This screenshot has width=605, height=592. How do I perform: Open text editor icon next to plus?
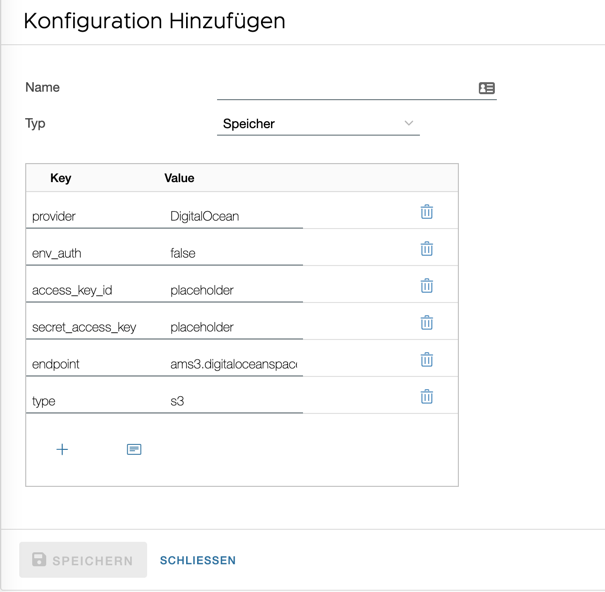coord(134,450)
